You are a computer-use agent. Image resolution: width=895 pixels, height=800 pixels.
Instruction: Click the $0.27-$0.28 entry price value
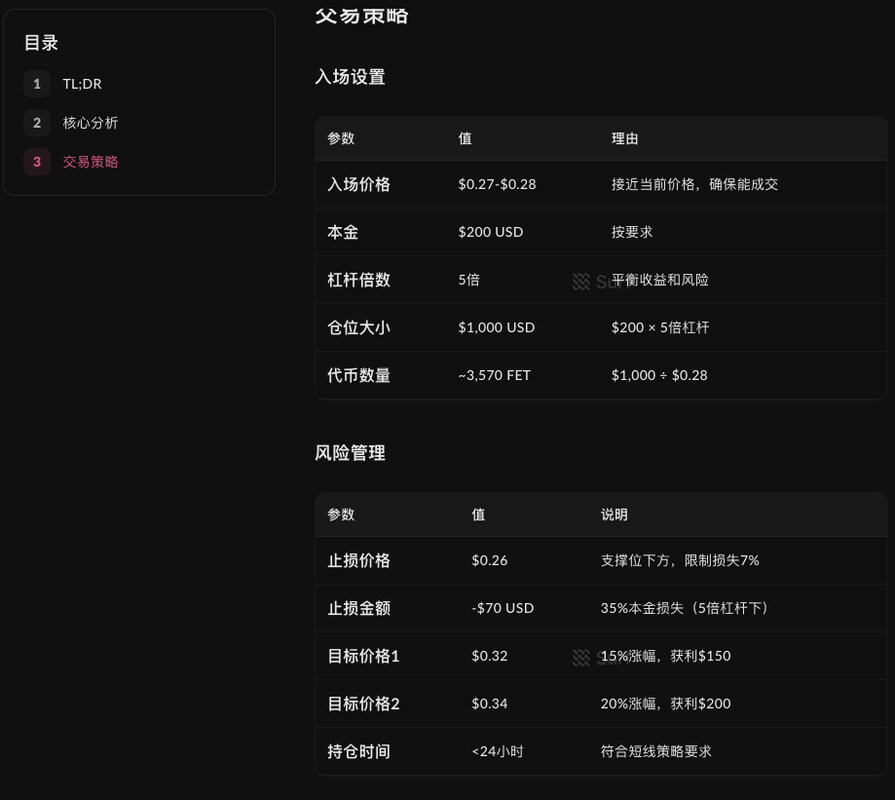click(497, 184)
